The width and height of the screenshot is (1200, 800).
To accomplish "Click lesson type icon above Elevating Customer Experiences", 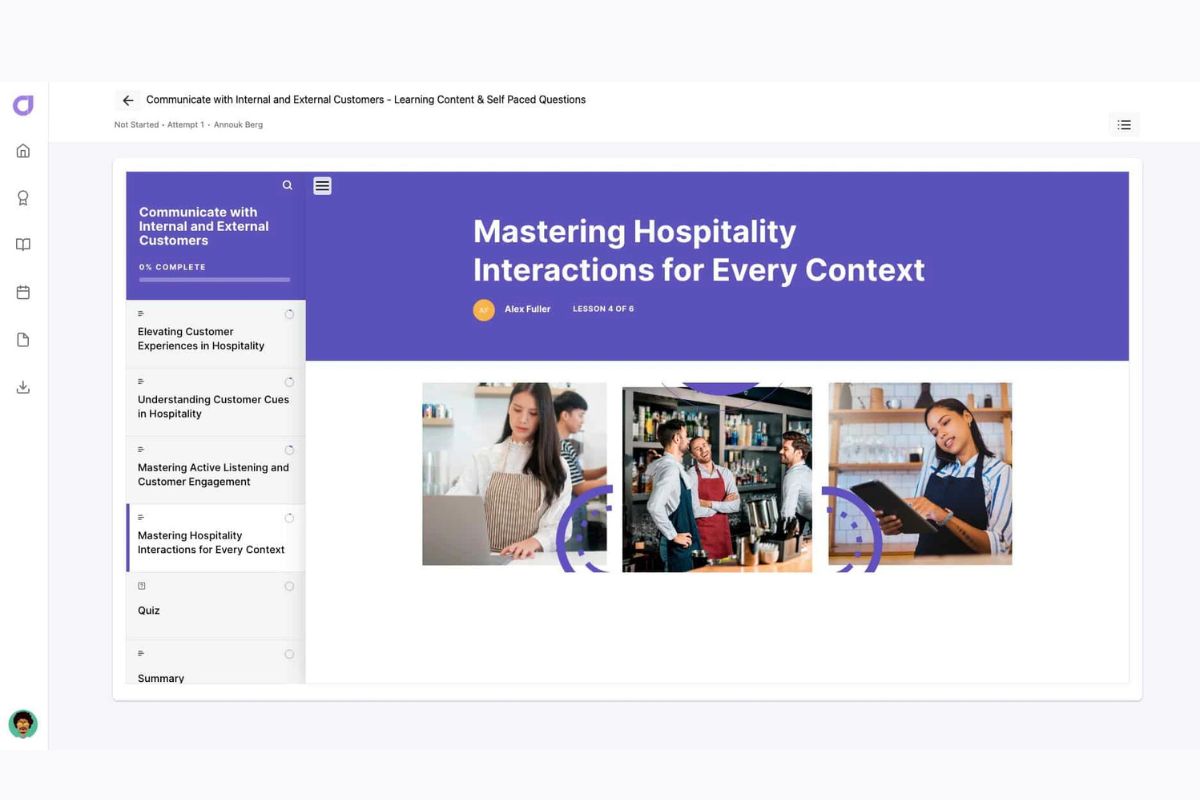I will 141,314.
